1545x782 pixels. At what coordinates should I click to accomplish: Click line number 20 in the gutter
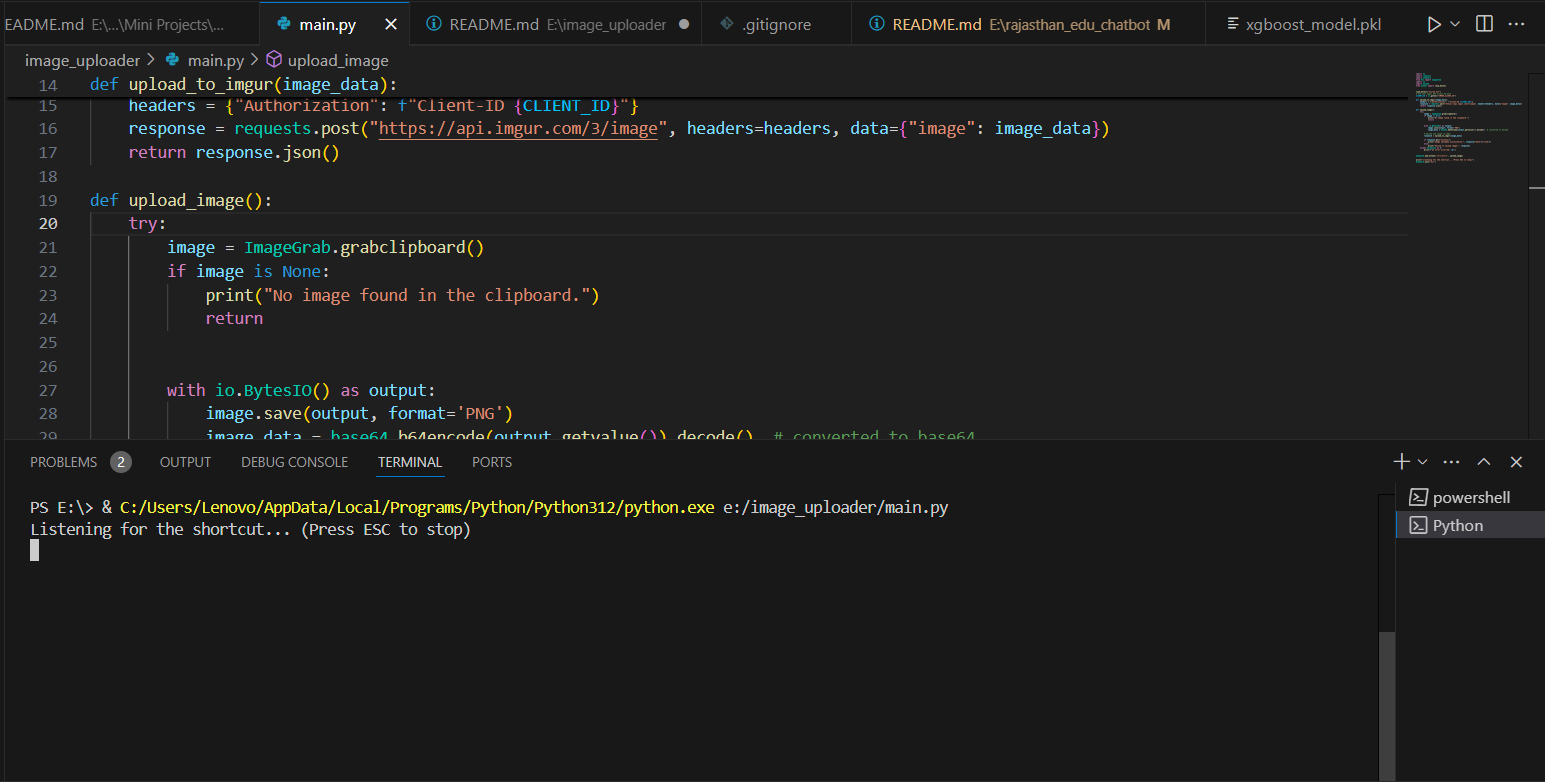point(48,223)
